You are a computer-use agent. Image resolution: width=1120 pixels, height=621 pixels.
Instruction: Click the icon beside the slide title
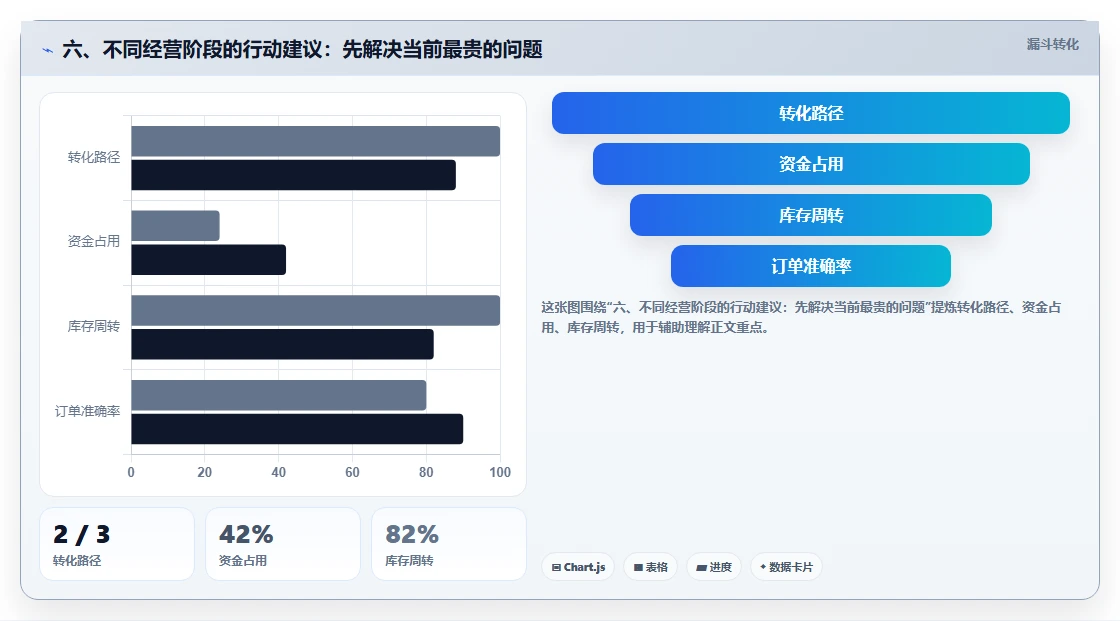47,50
